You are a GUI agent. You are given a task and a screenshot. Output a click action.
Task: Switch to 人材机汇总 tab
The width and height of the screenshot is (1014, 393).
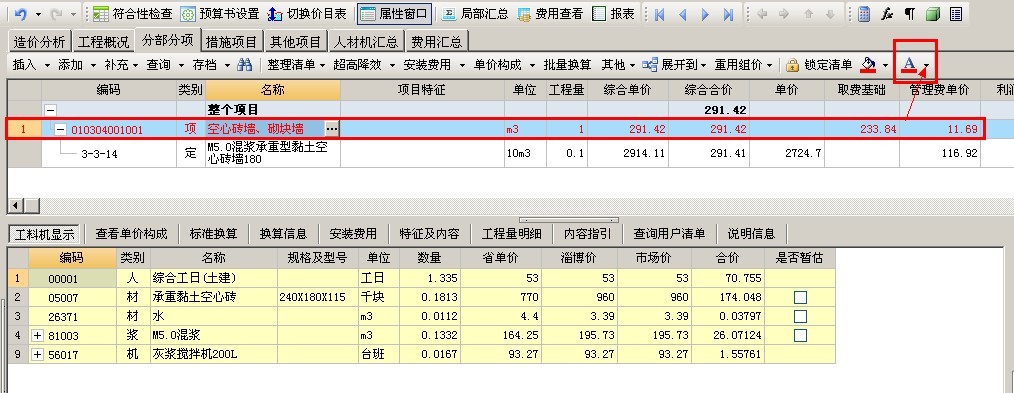coord(366,43)
